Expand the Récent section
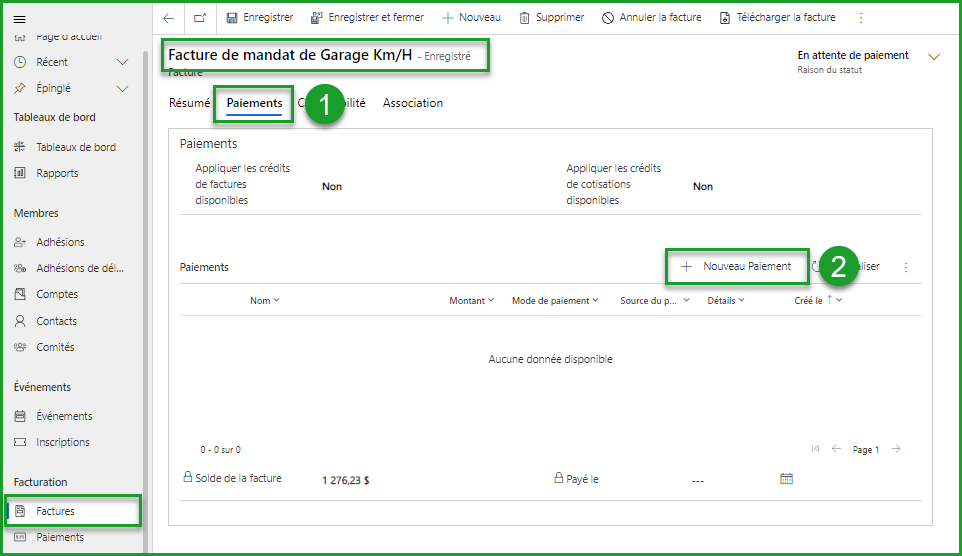This screenshot has height=556, width=962. [123, 62]
